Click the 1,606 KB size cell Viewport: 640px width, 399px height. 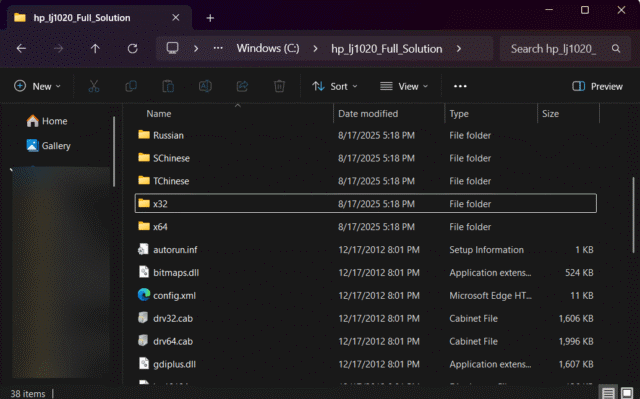[x=576, y=318]
